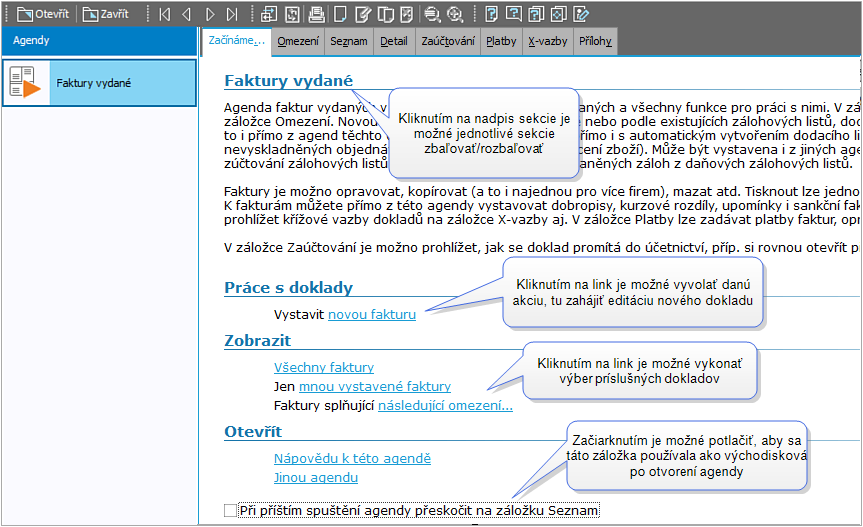The width and height of the screenshot is (863, 527).
Task: Click the delete document icon
Action: (x=407, y=14)
